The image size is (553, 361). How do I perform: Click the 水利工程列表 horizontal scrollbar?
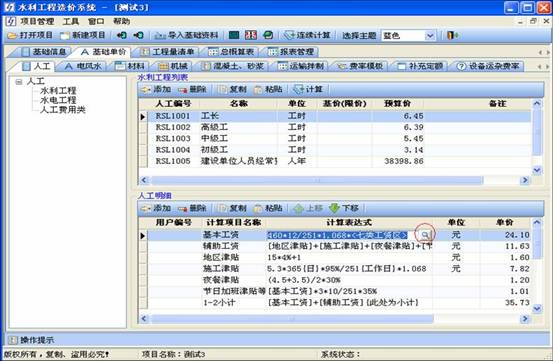click(x=334, y=180)
